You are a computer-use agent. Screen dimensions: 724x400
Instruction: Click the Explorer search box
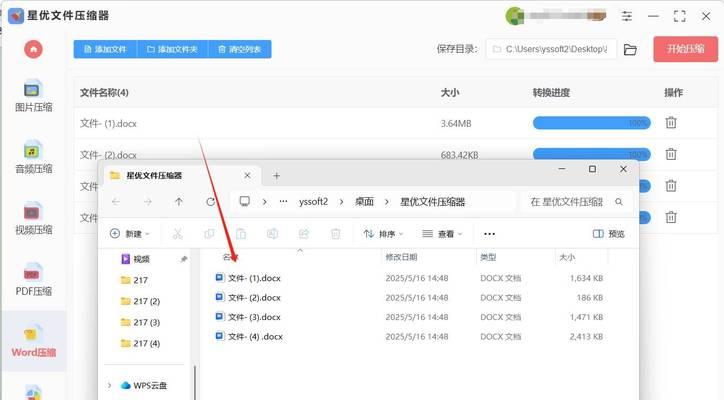575,202
